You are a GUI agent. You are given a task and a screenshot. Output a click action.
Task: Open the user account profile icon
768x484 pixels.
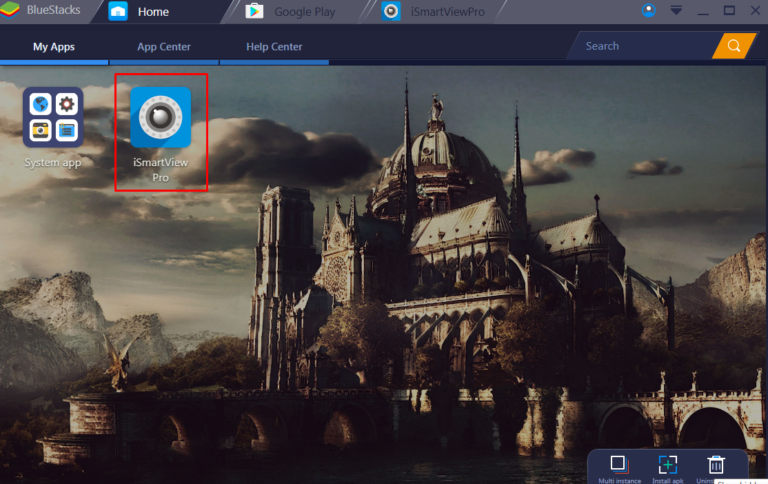click(x=649, y=11)
